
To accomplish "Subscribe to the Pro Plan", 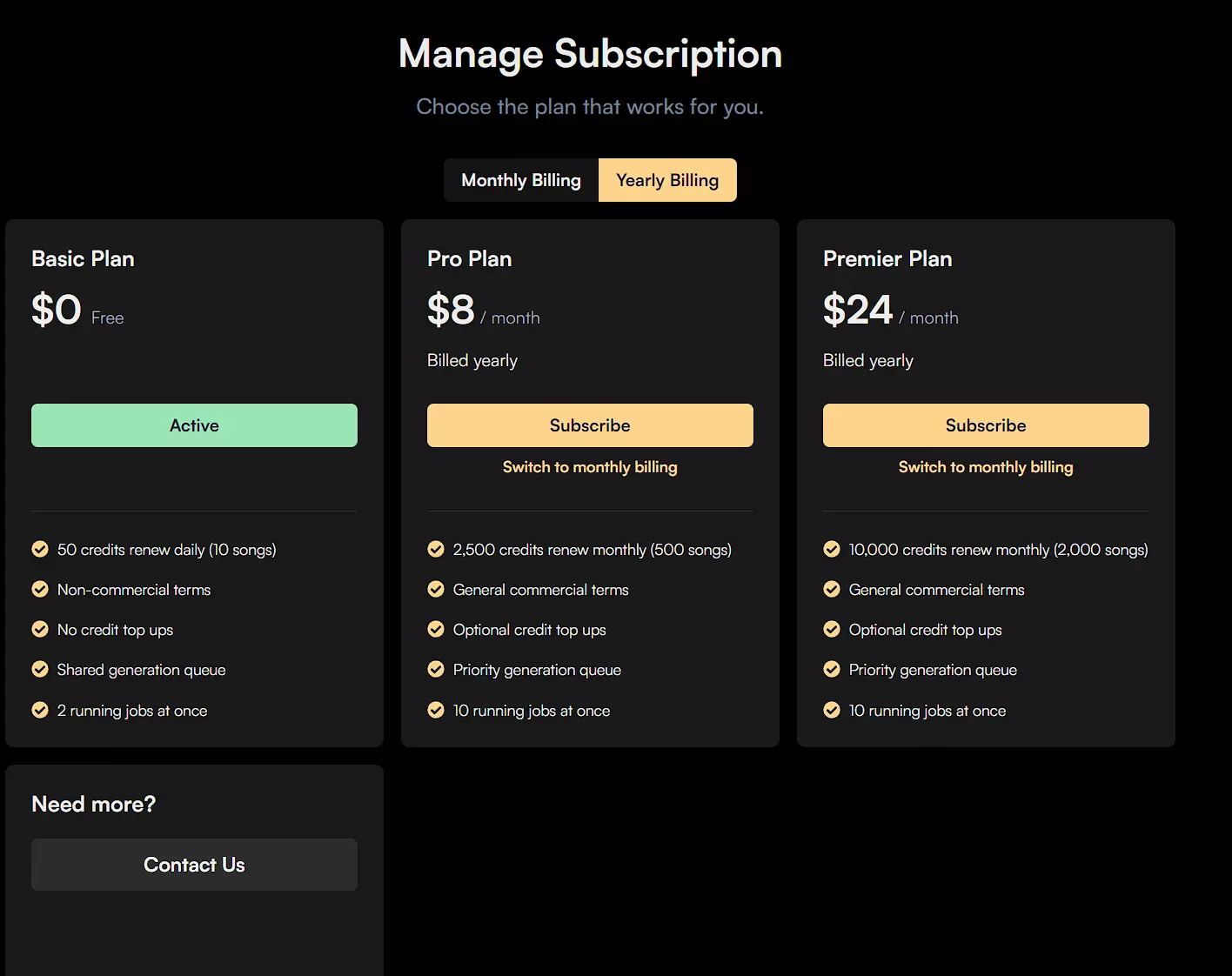I will 590,425.
